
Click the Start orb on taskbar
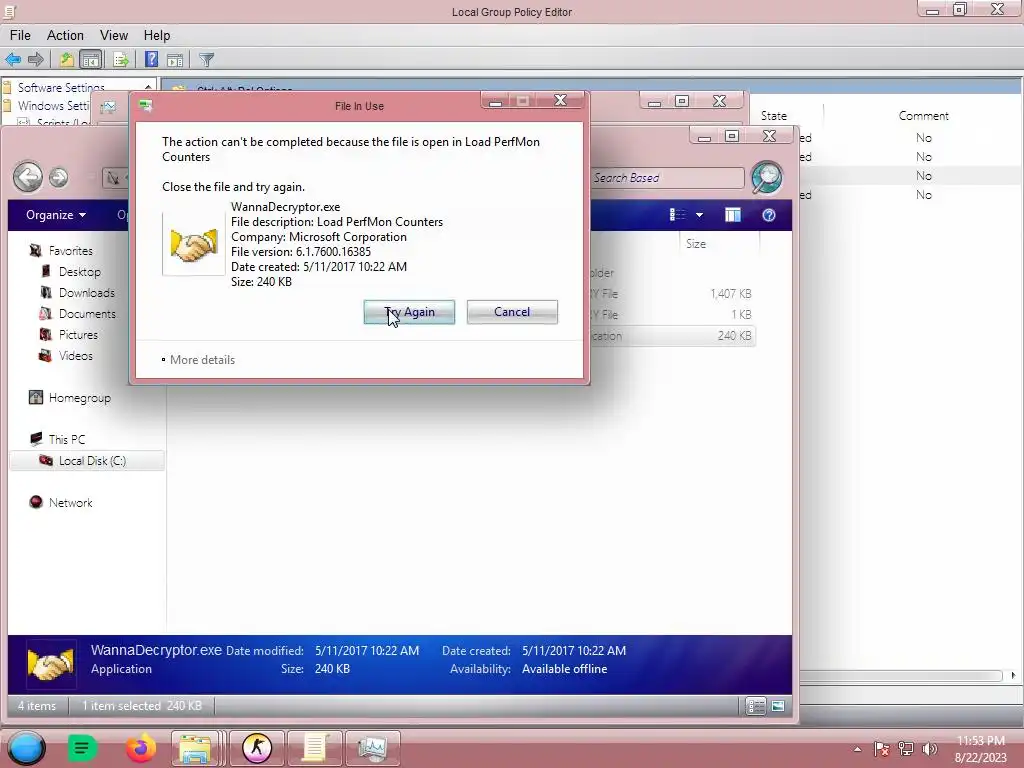tap(27, 748)
